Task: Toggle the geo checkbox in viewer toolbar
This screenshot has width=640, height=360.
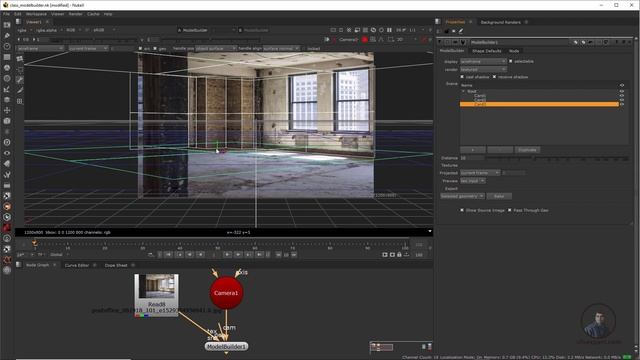Action: (x=155, y=49)
